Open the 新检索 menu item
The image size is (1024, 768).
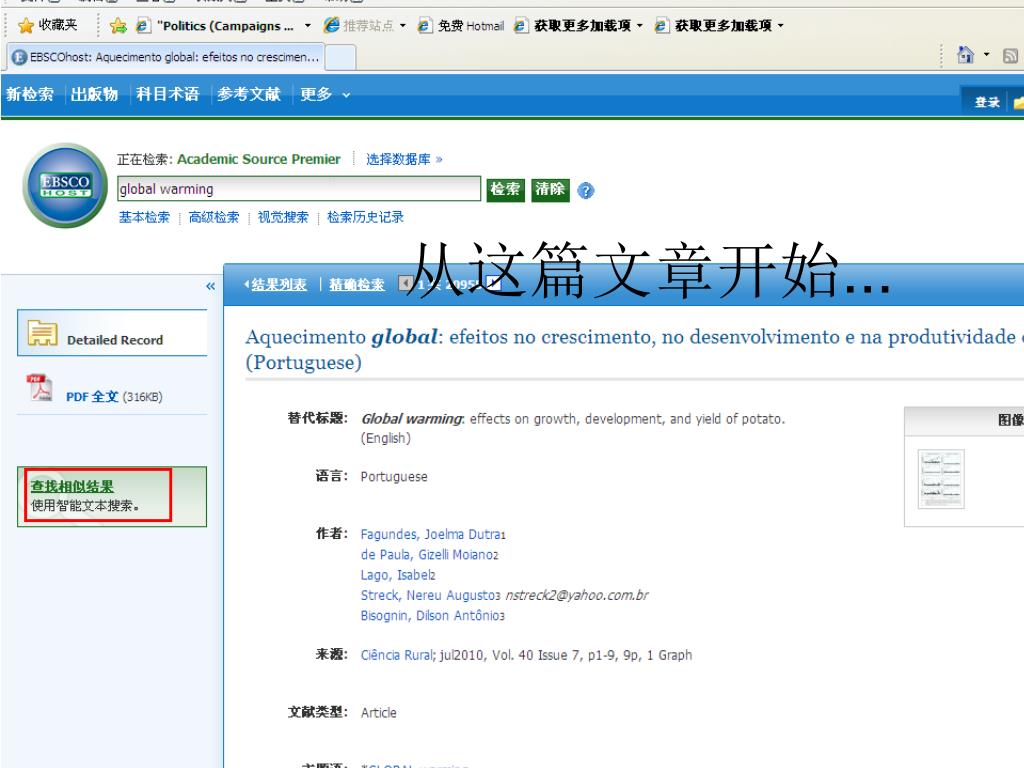click(30, 95)
